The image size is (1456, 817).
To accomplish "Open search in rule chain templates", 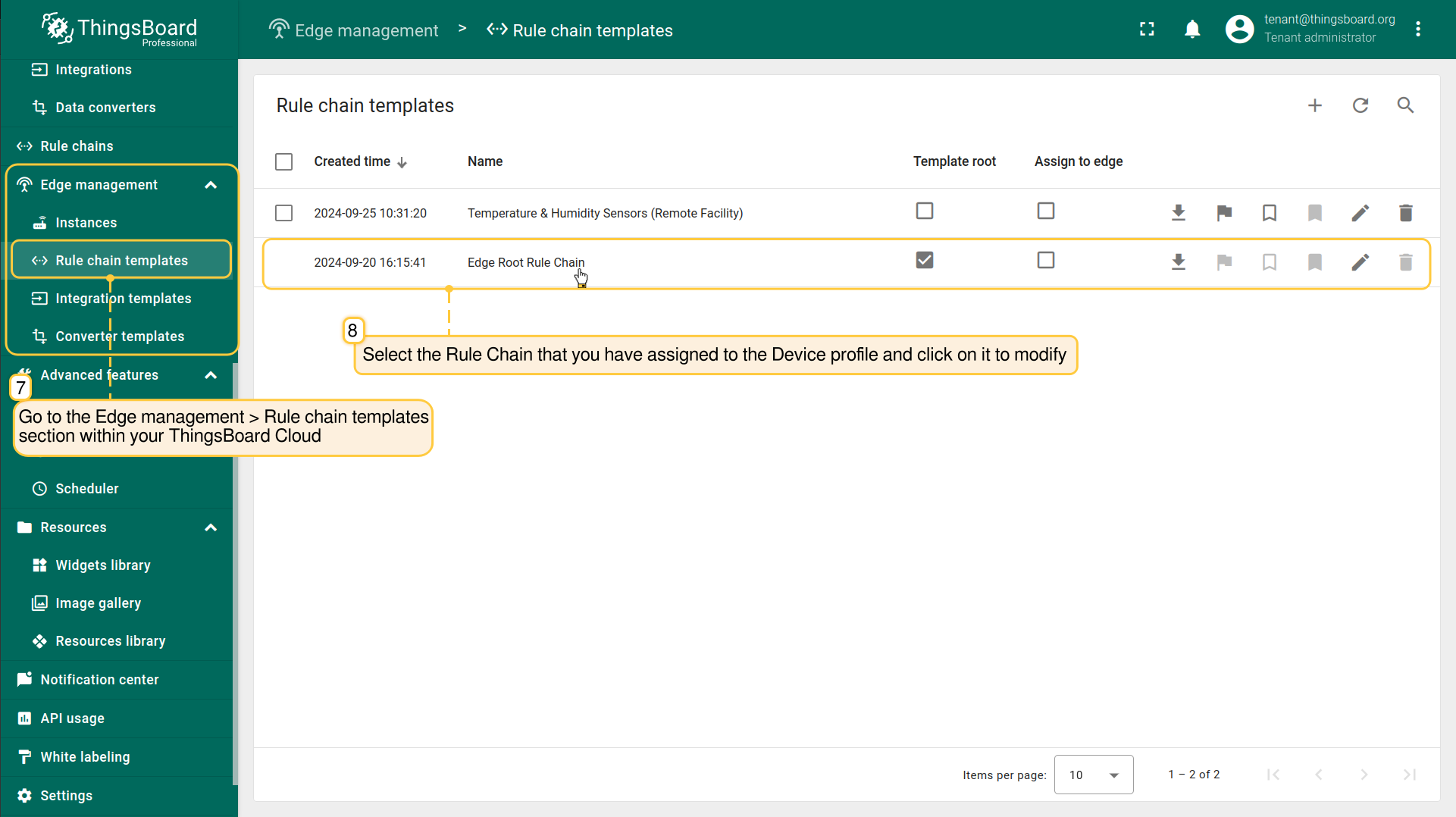I will pyautogui.click(x=1405, y=105).
